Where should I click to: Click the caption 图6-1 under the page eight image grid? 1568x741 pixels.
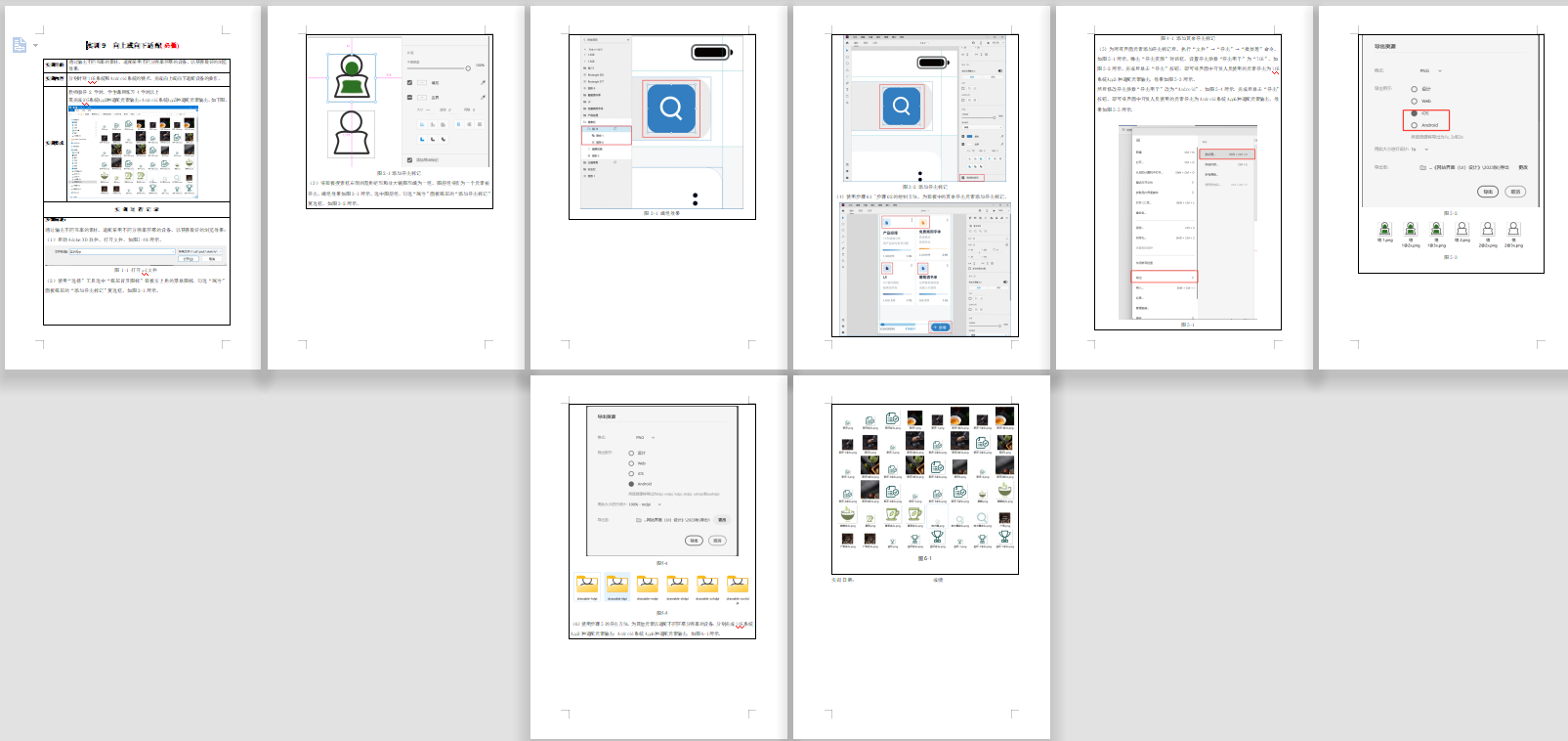tap(924, 558)
